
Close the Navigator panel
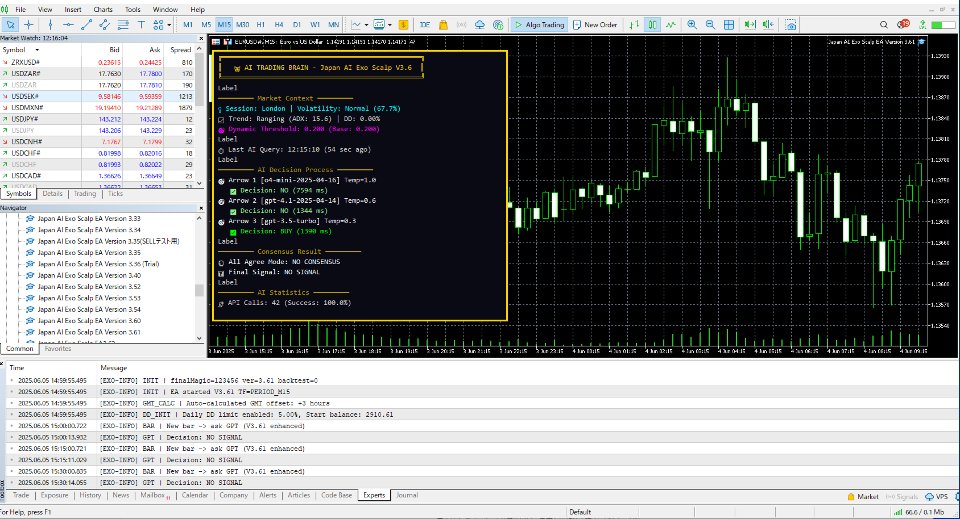point(201,208)
